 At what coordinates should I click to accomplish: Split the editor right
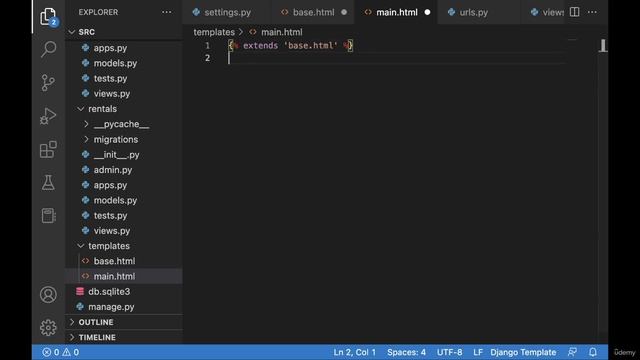574,12
